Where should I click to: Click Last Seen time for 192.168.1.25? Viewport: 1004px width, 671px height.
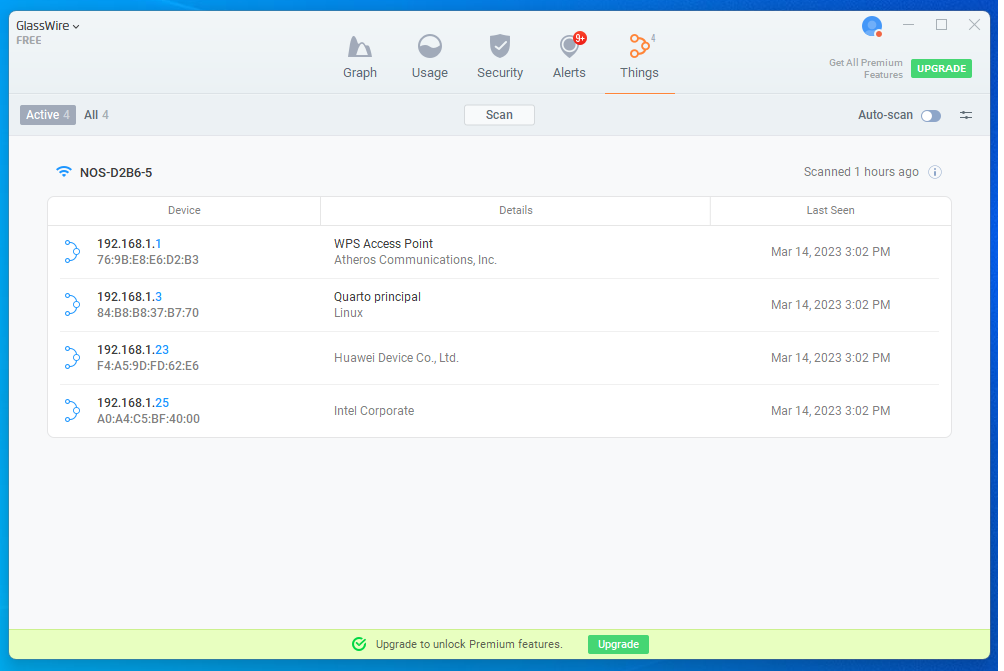(x=830, y=411)
